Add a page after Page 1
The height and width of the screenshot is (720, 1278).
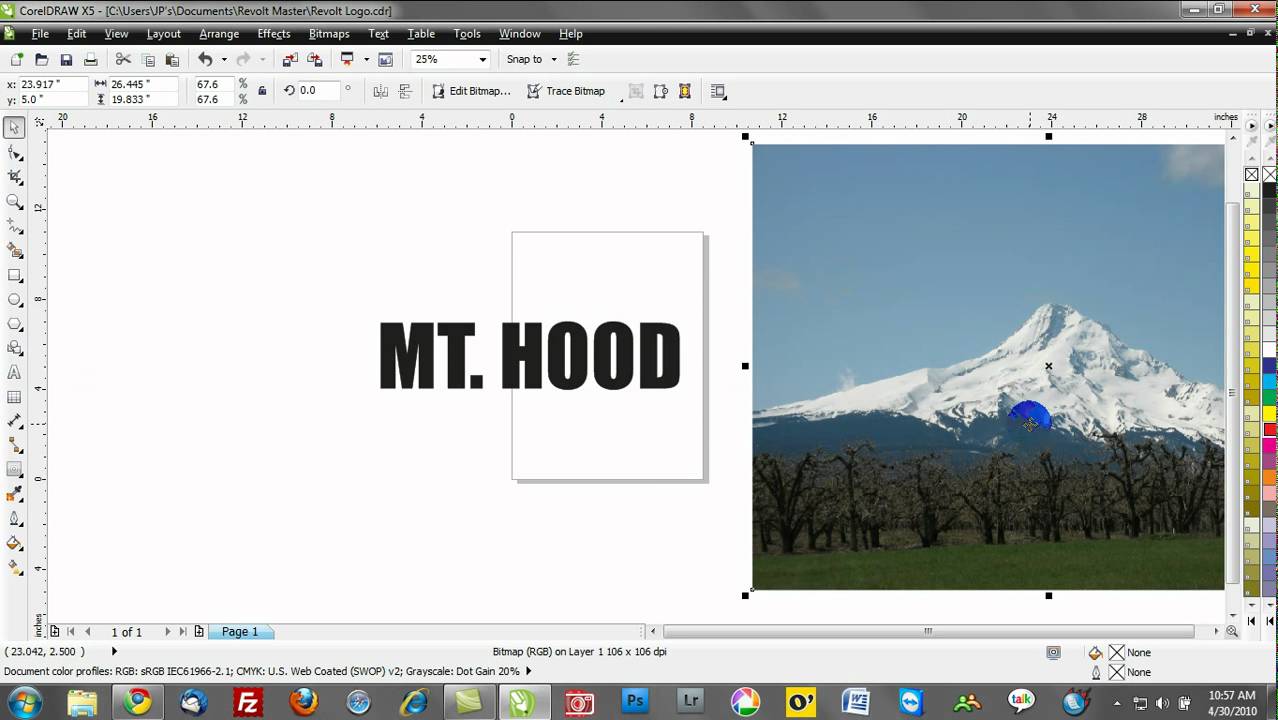click(199, 632)
